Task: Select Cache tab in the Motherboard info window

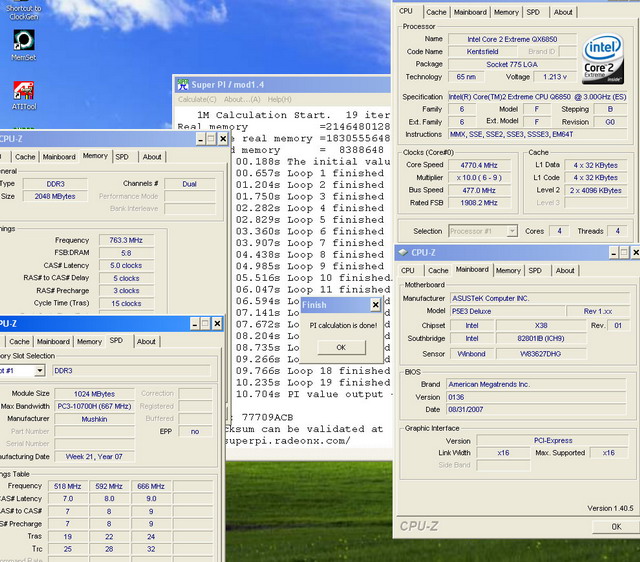Action: pos(438,270)
